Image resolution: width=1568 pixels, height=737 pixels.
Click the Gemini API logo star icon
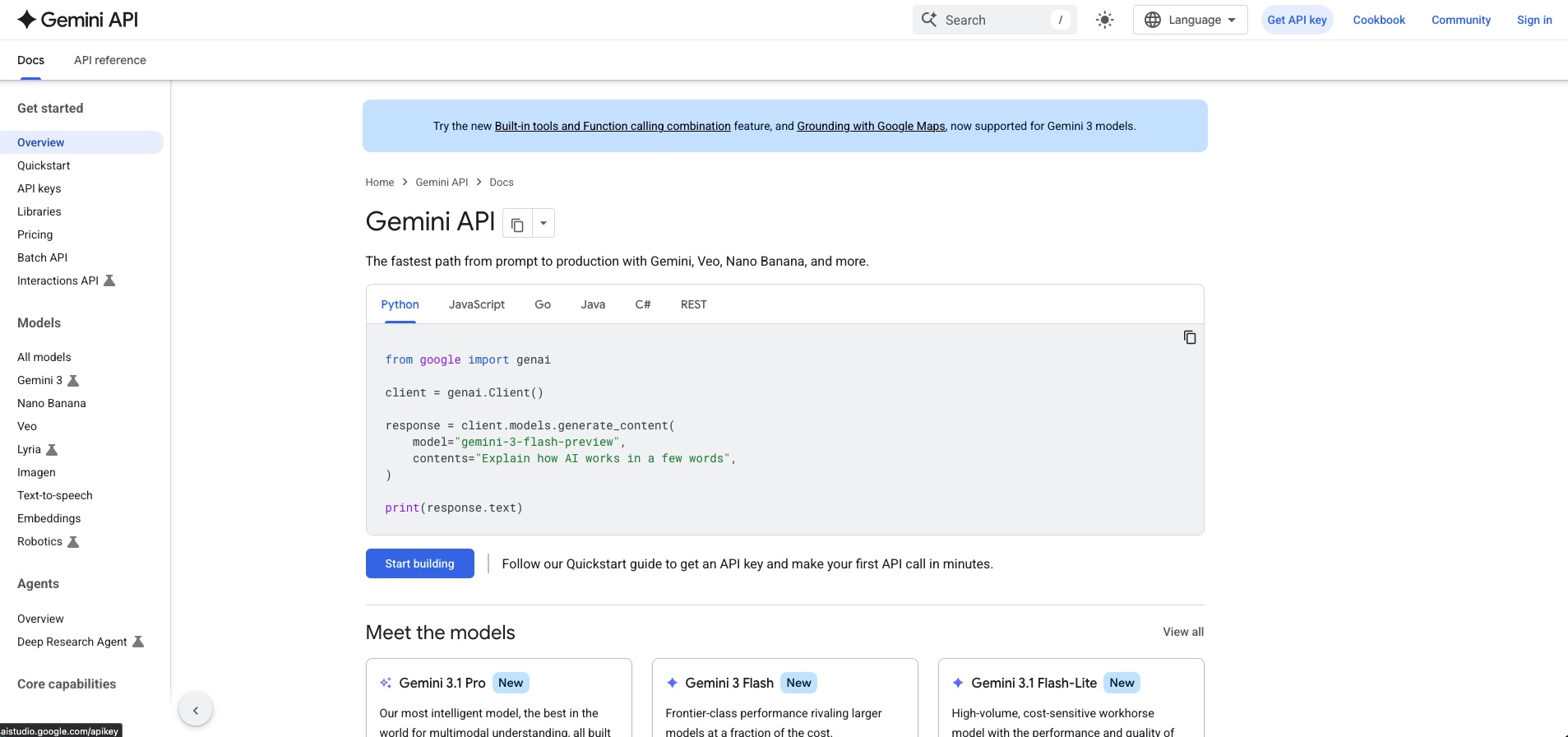click(x=26, y=20)
